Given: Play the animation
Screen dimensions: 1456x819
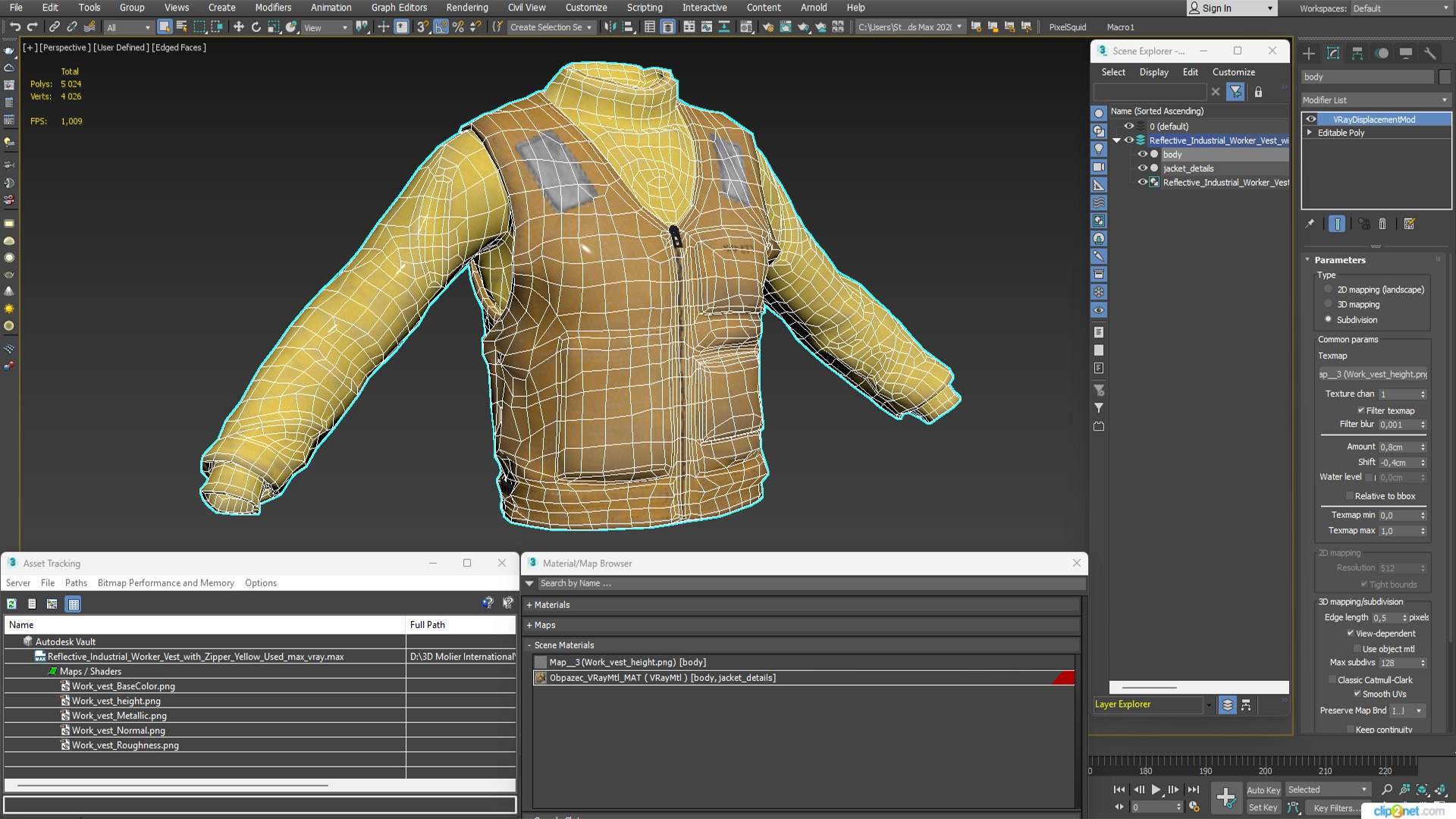Looking at the screenshot, I should tap(1156, 789).
